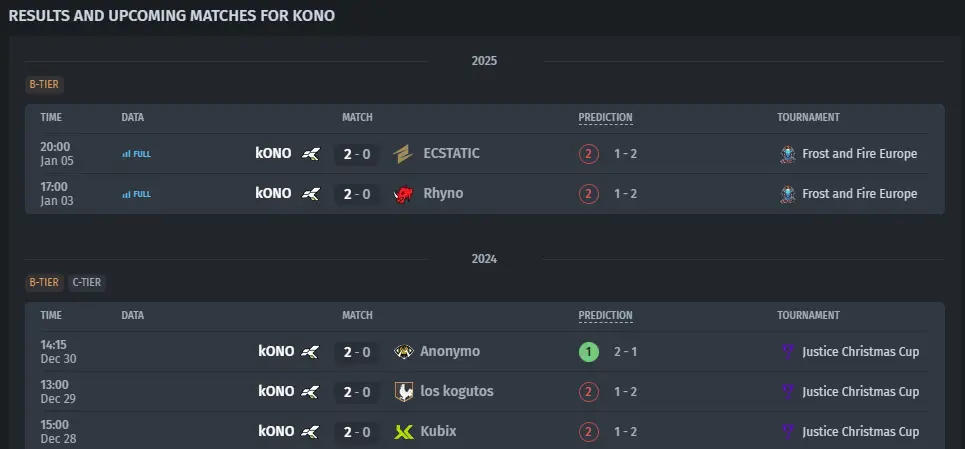Click the Rhyno red rhino logo

(x=403, y=194)
